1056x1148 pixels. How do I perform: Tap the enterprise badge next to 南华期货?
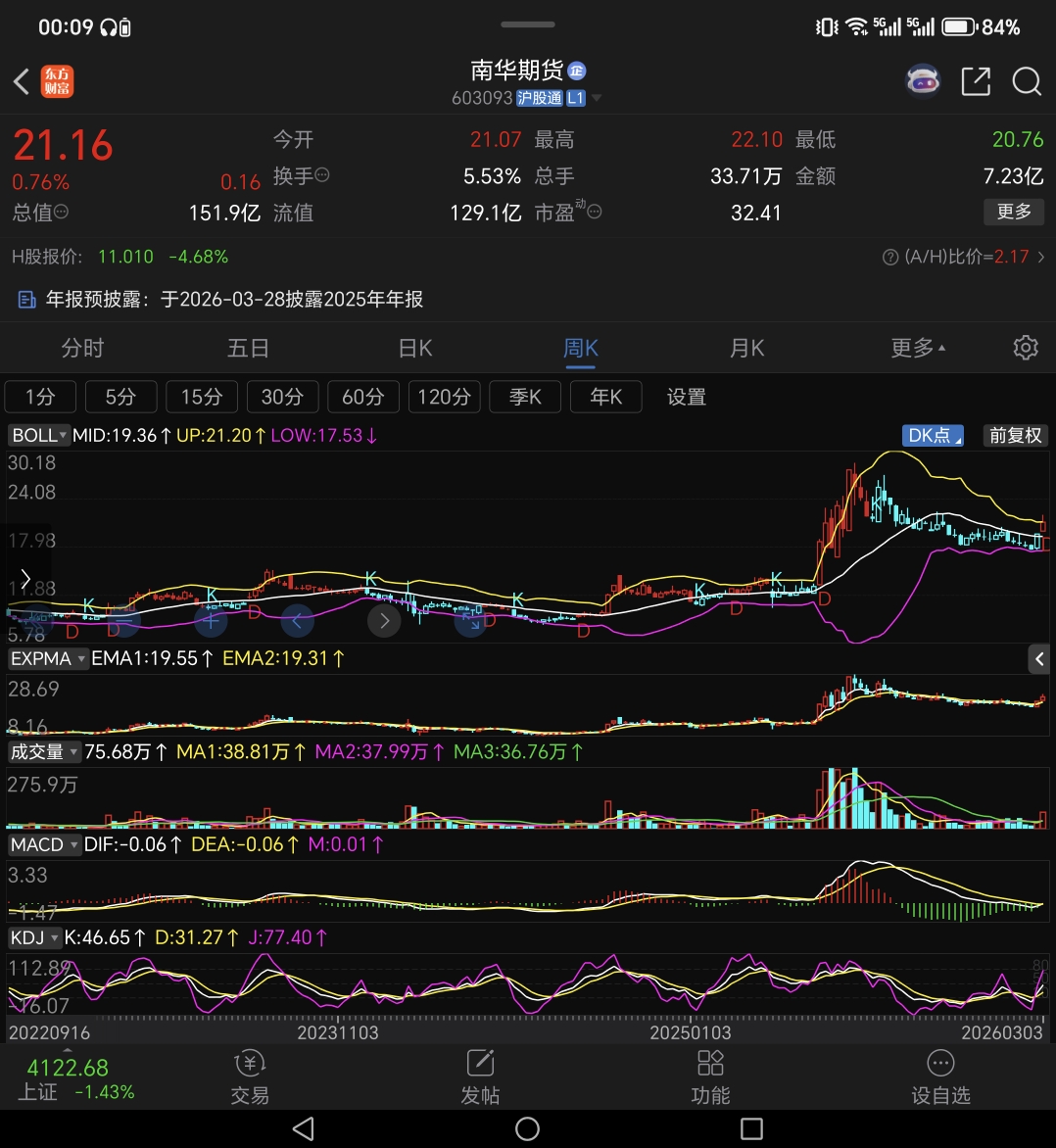[577, 71]
